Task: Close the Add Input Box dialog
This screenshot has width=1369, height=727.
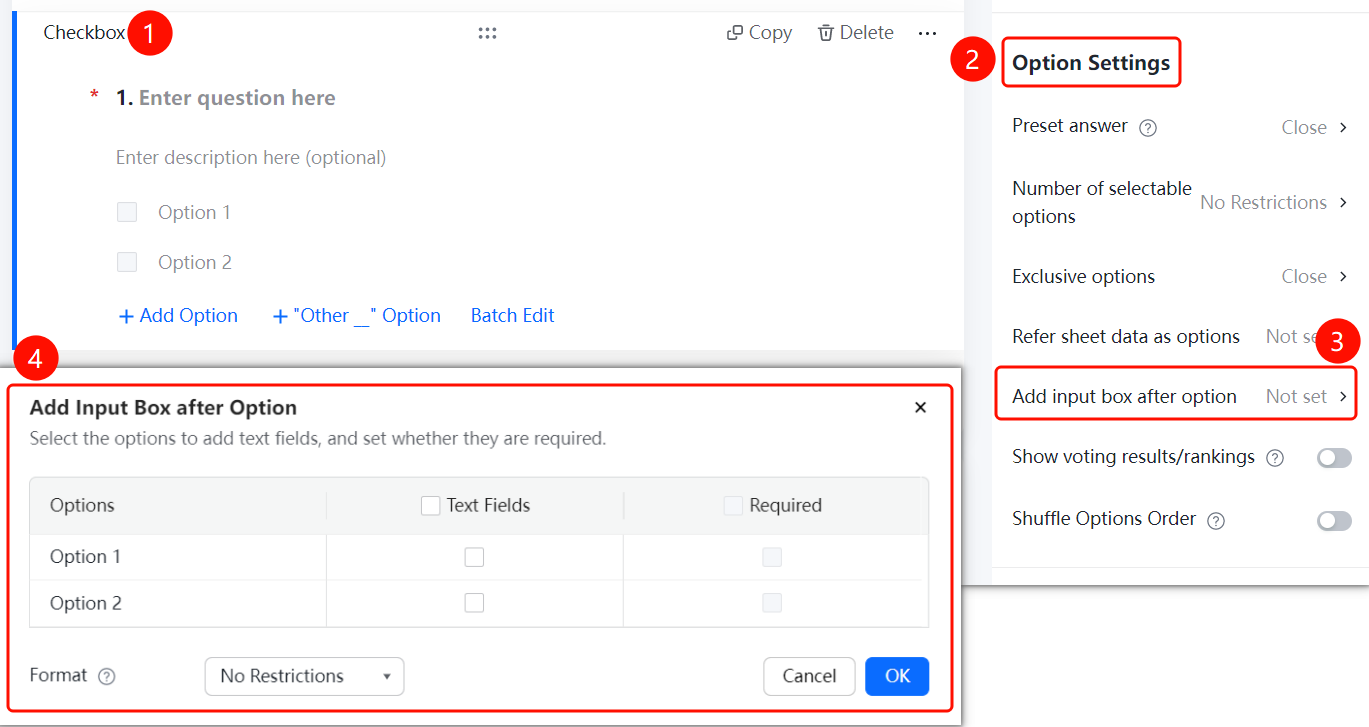Action: coord(921,407)
